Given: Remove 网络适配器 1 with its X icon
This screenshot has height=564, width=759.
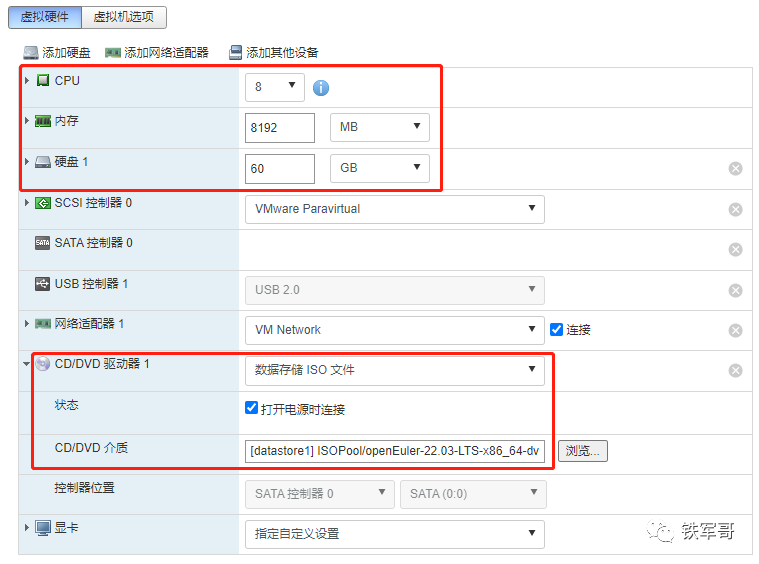Looking at the screenshot, I should pos(735,330).
